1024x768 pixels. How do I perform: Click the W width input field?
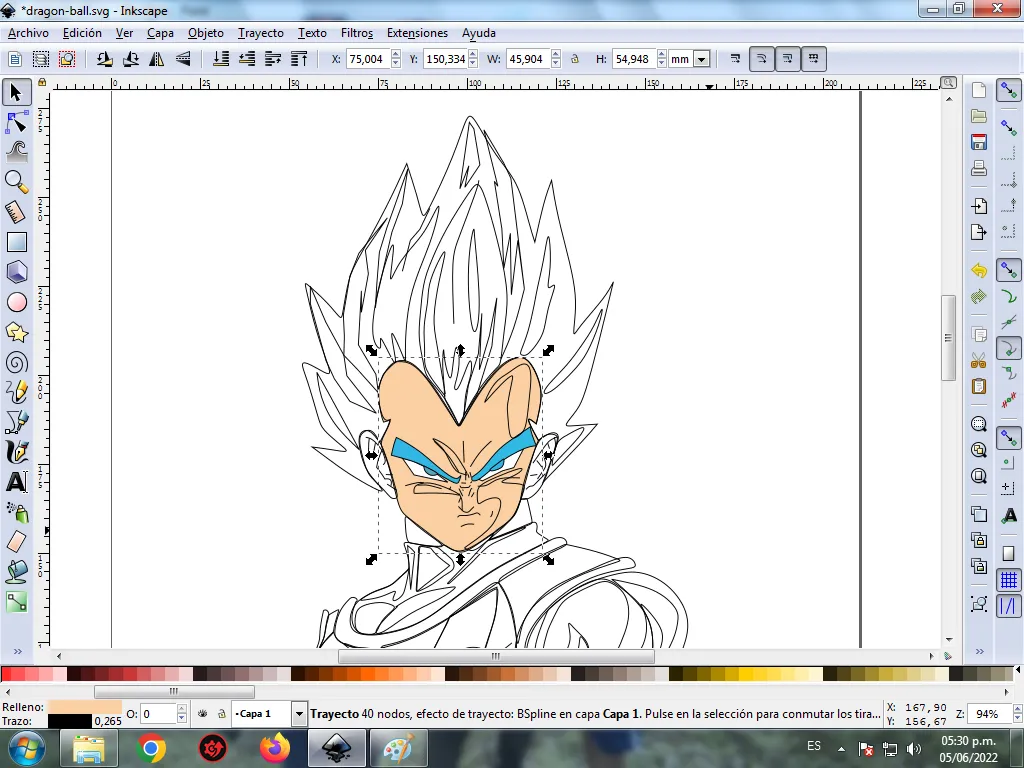(528, 59)
